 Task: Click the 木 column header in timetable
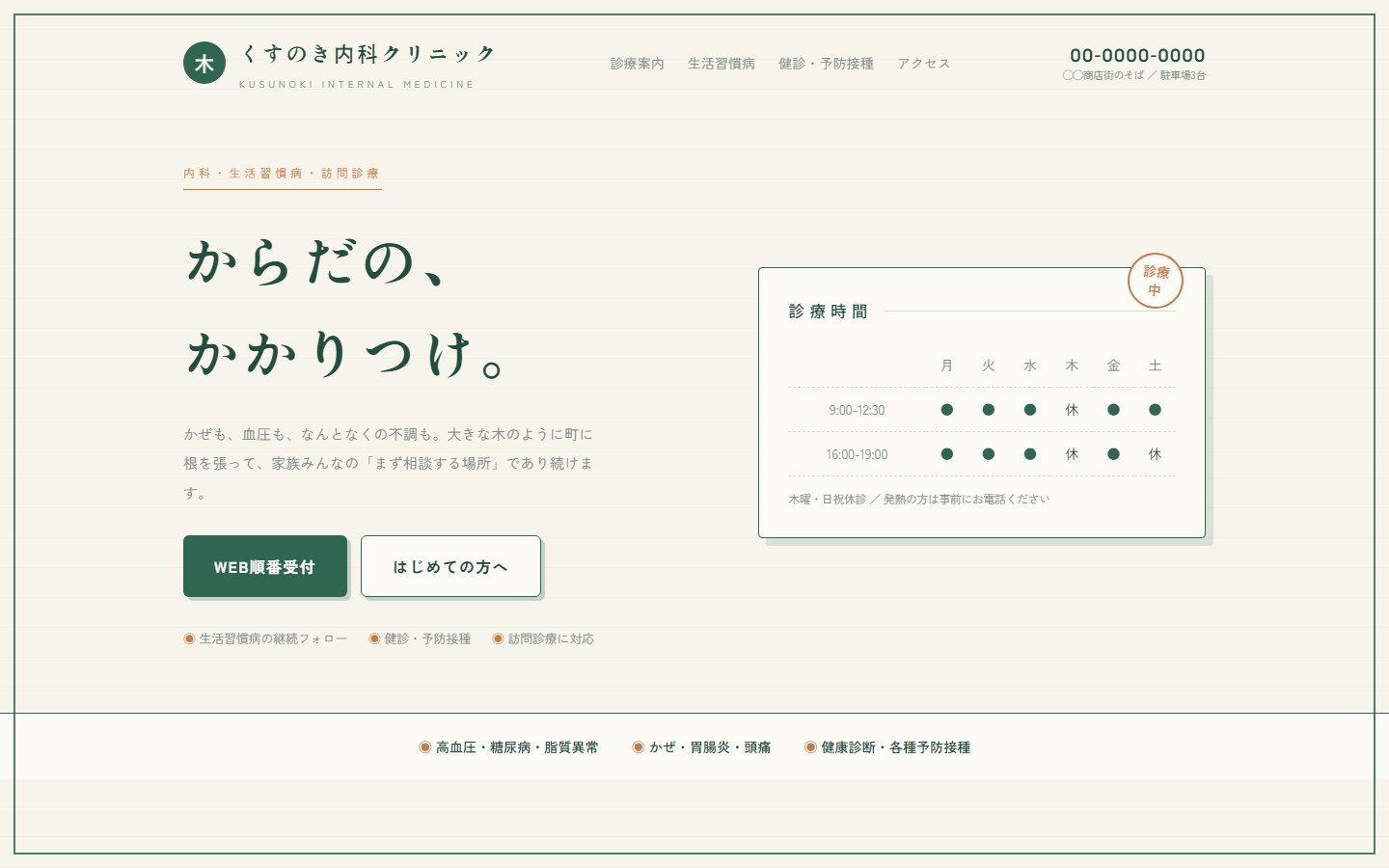pyautogui.click(x=1072, y=366)
